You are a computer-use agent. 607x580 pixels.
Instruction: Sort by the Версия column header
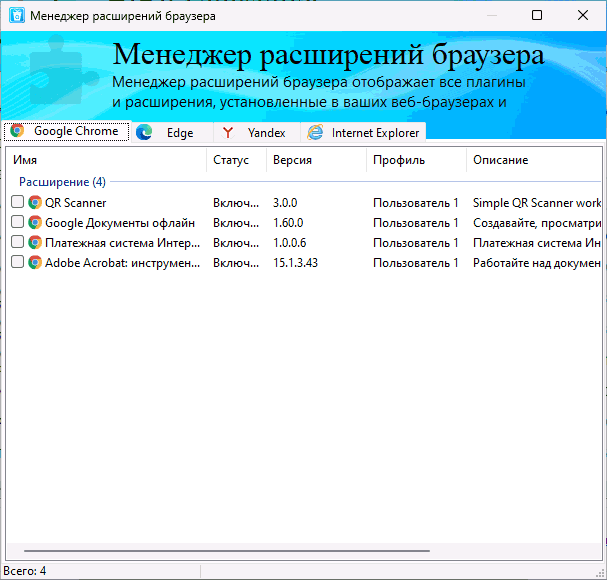[316, 160]
